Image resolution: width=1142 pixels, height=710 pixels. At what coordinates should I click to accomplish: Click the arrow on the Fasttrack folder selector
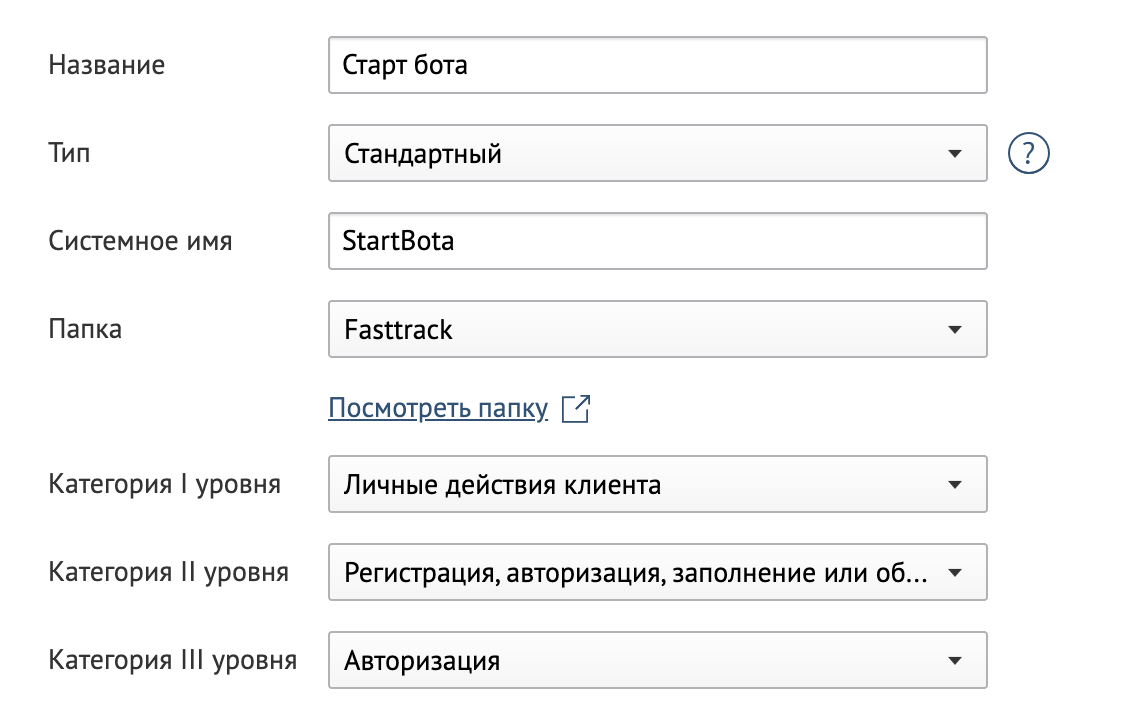click(x=955, y=329)
